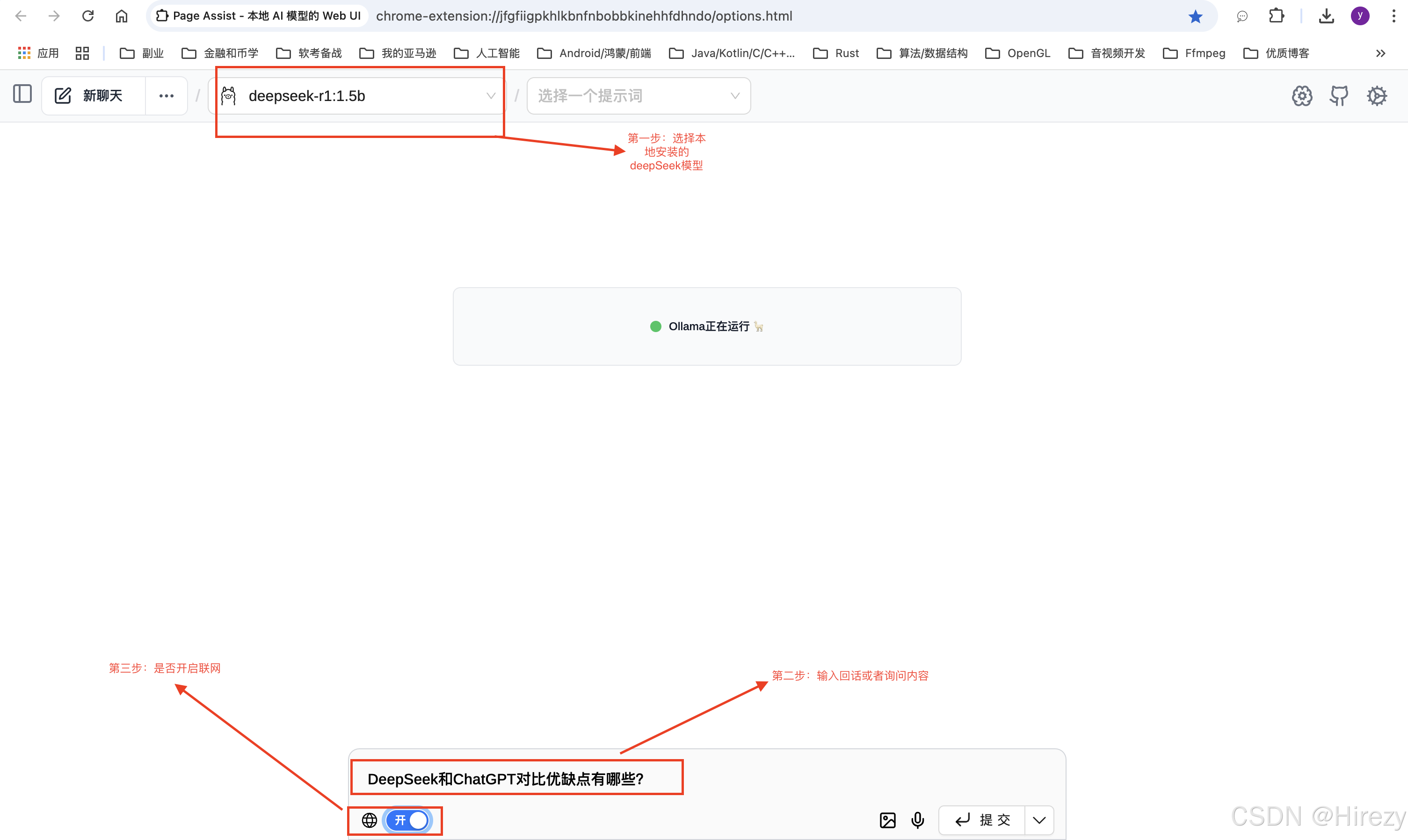The height and width of the screenshot is (840, 1408).
Task: Open the GitHub repository icon
Action: click(x=1339, y=96)
